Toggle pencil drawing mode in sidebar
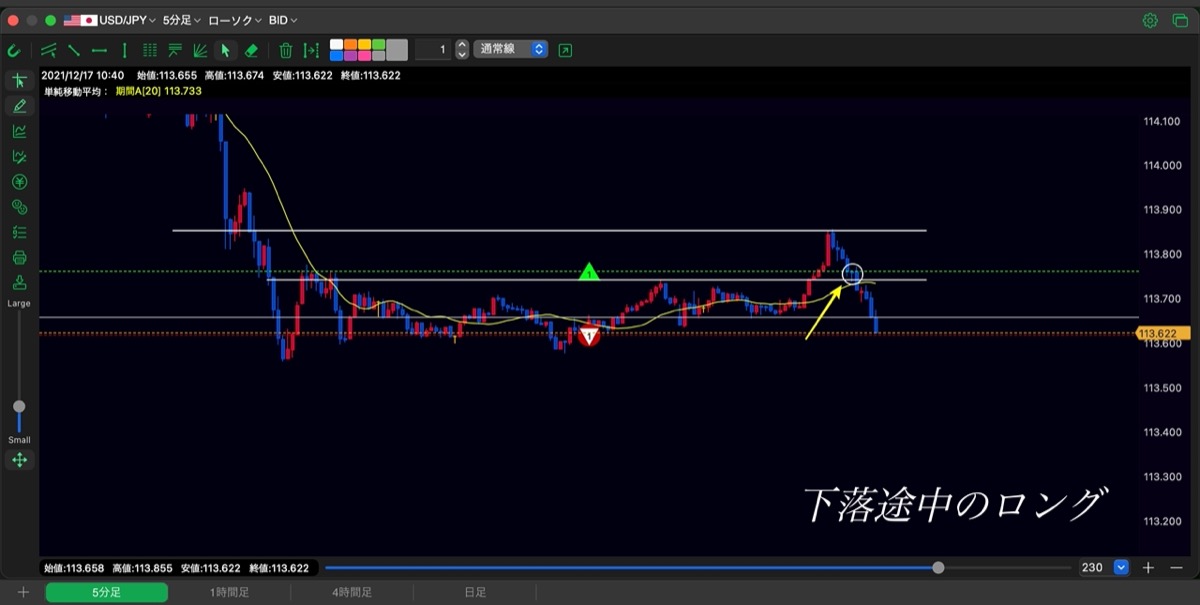1200x605 pixels. pos(19,106)
